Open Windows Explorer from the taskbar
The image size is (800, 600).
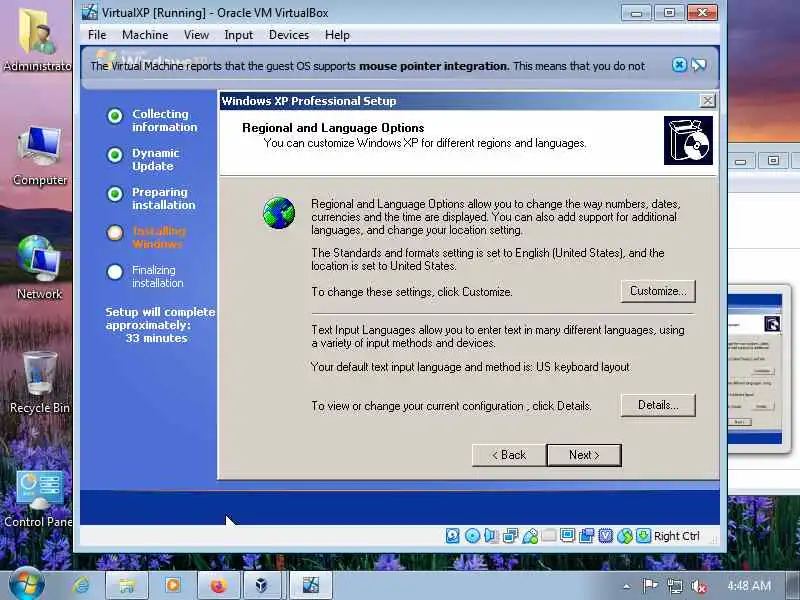127,585
